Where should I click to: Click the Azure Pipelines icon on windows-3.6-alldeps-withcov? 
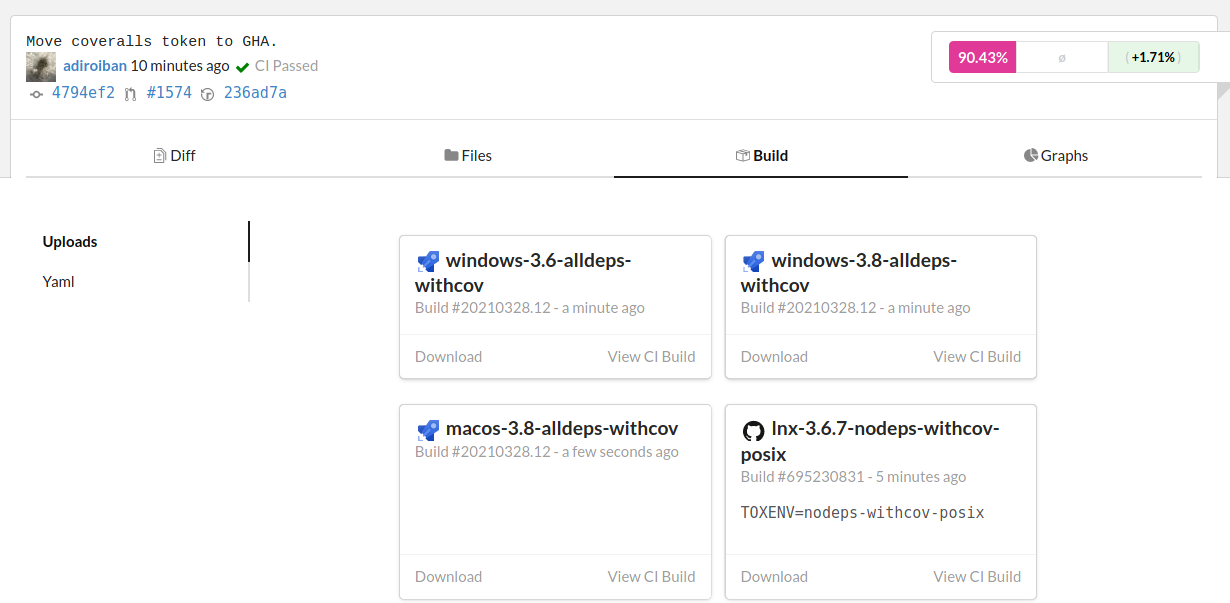pyautogui.click(x=428, y=262)
